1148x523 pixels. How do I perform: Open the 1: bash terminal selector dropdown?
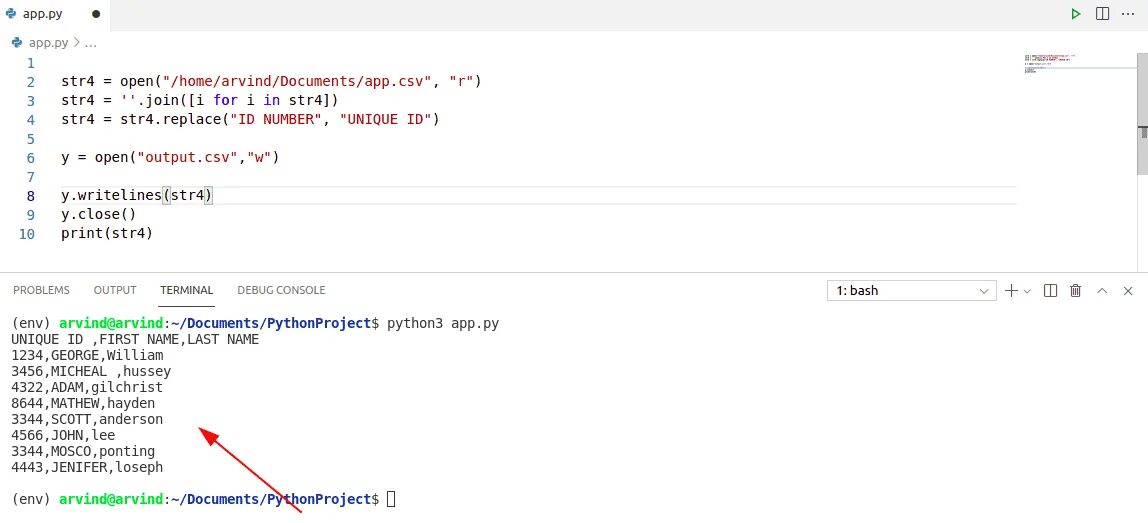pos(911,290)
